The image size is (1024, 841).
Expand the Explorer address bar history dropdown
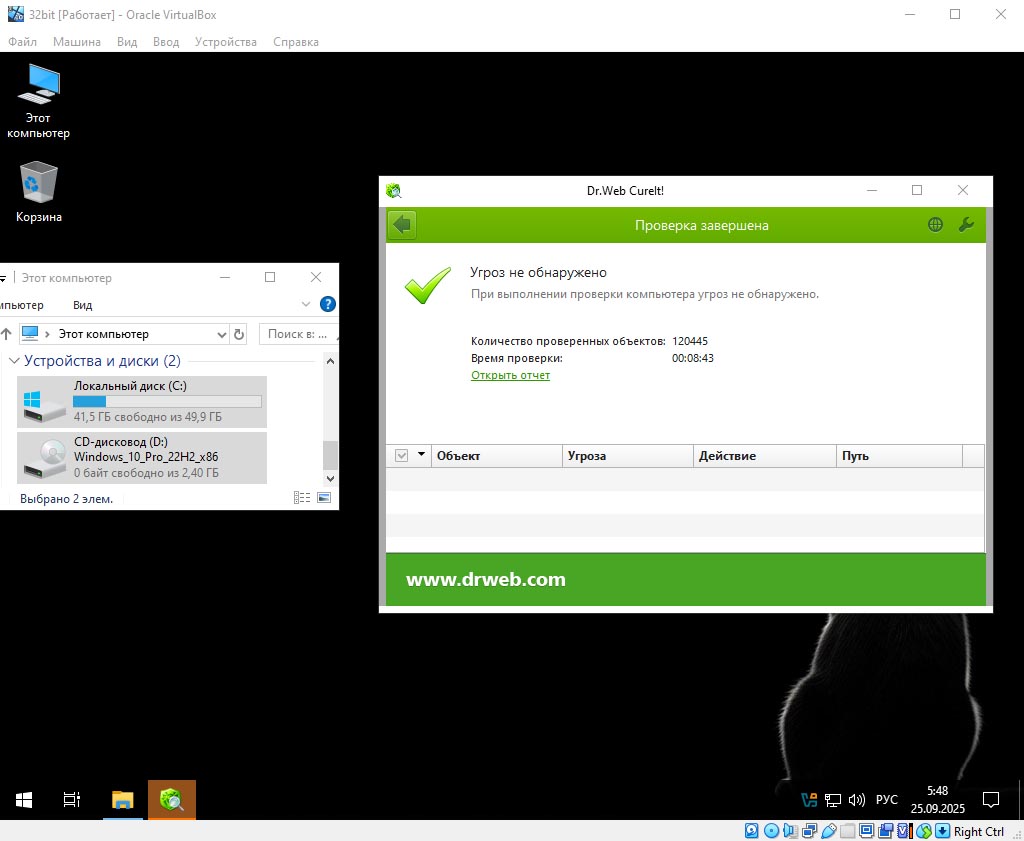(222, 334)
